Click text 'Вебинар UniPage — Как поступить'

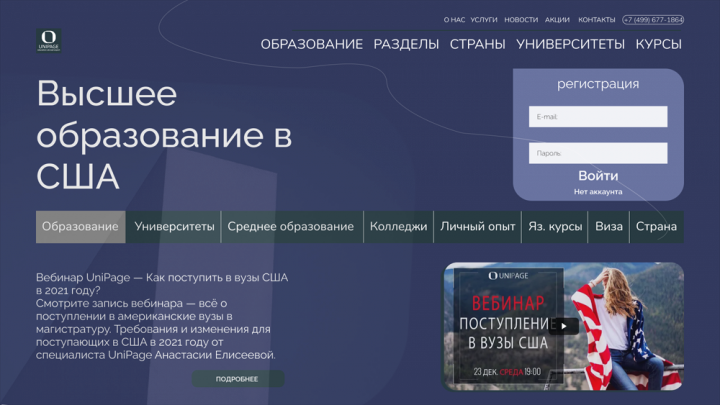click(x=131, y=278)
